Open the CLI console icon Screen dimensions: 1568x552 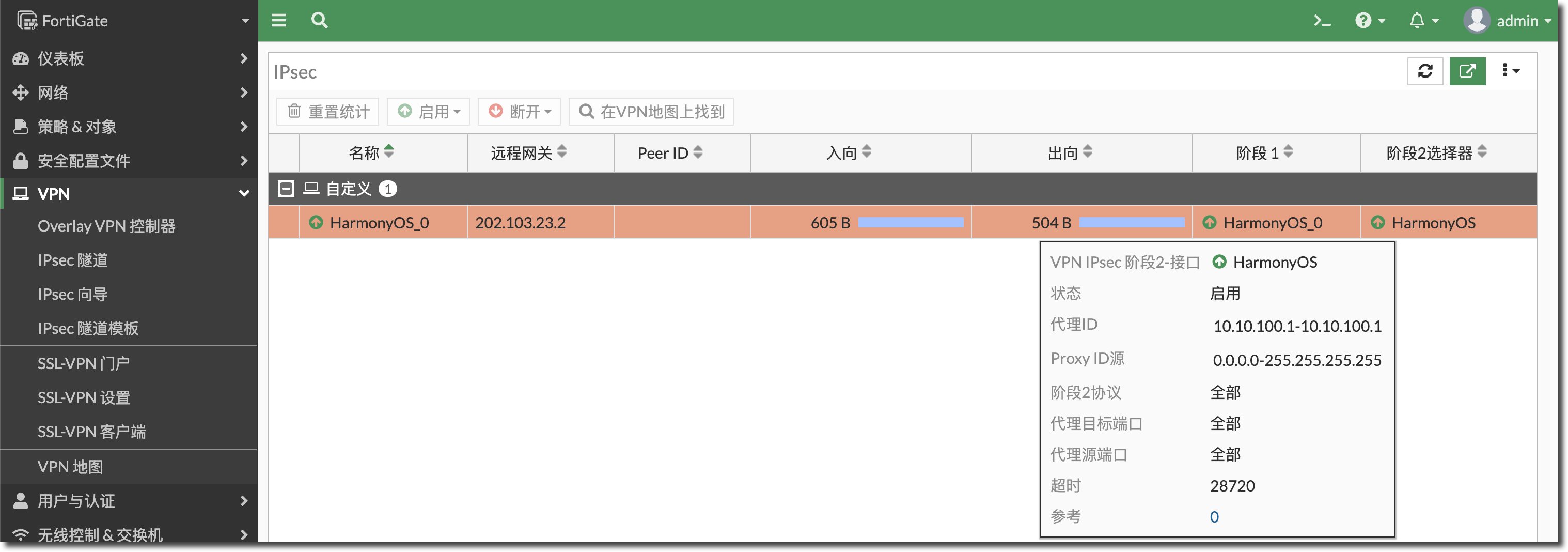pyautogui.click(x=1322, y=21)
